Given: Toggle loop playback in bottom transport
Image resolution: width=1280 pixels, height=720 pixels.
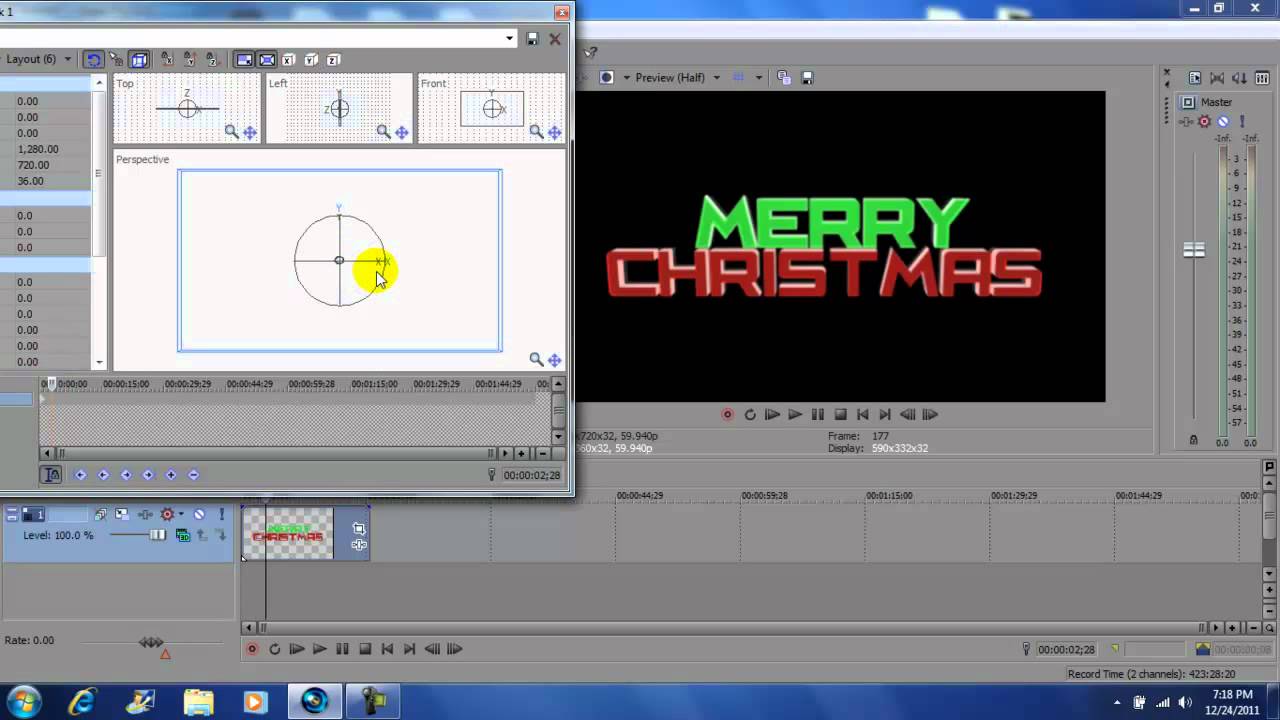Looking at the screenshot, I should [275, 649].
